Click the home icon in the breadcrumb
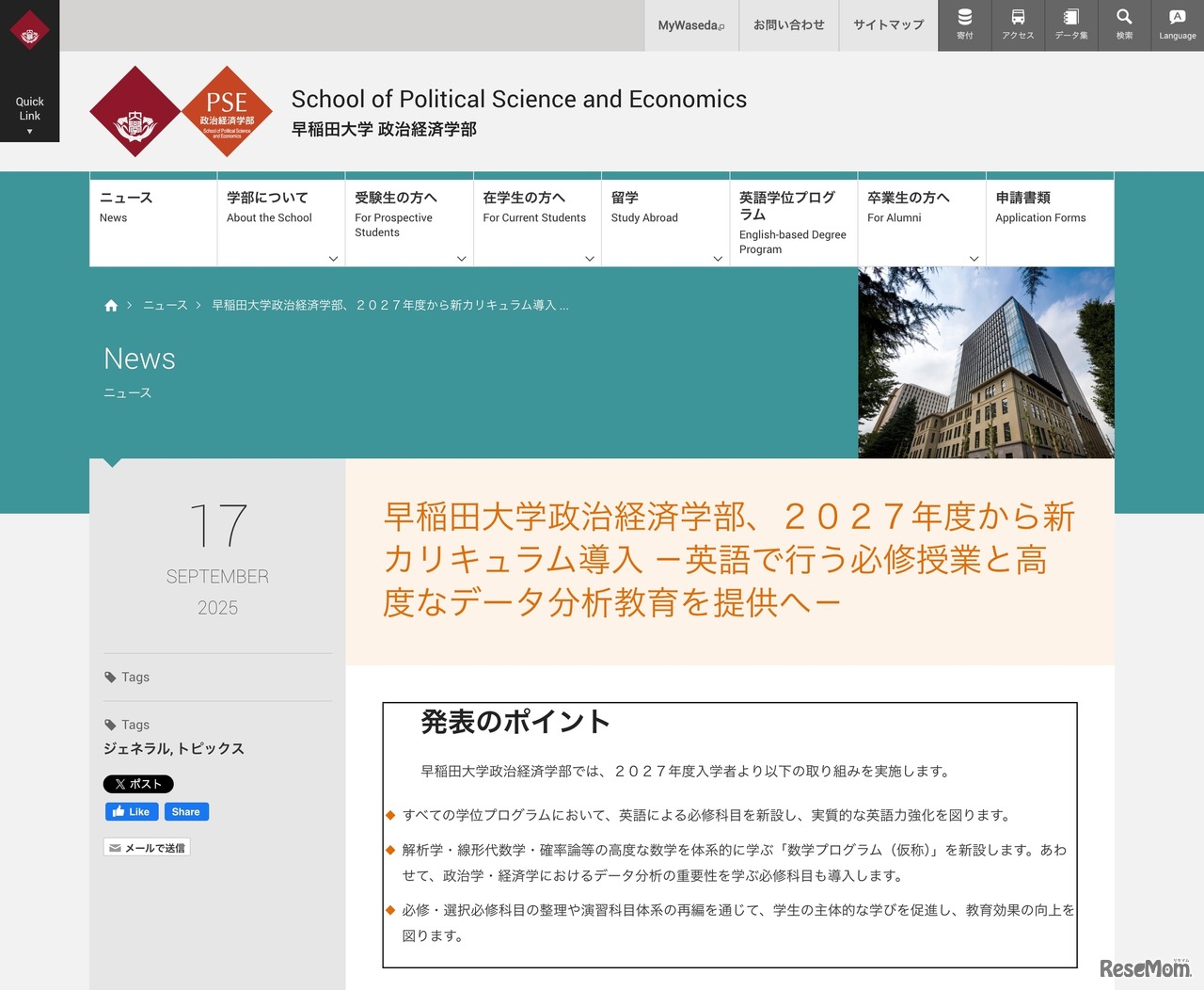This screenshot has width=1204, height=990. pyautogui.click(x=110, y=305)
